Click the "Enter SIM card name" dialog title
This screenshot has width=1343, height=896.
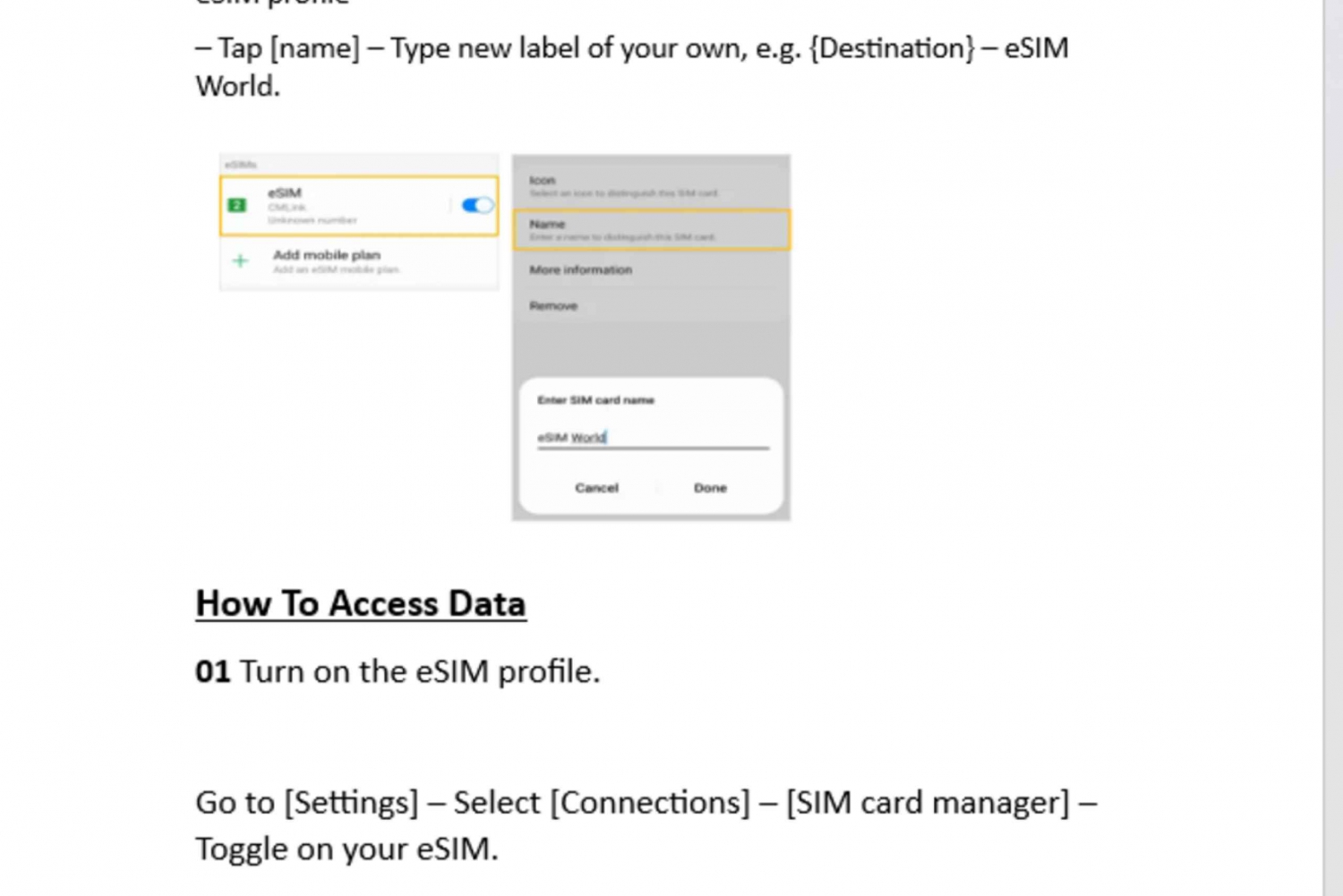pos(595,400)
